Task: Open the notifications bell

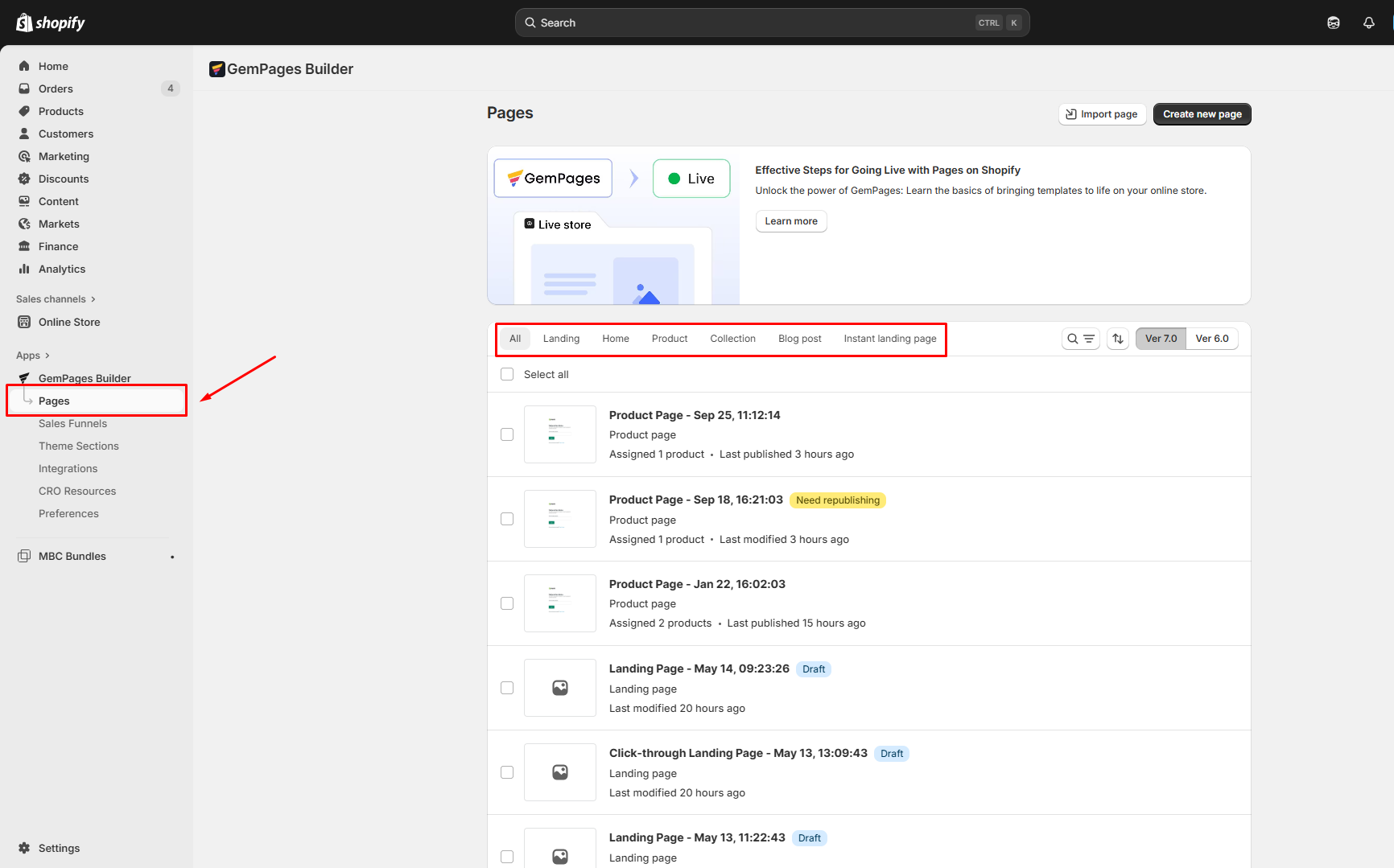Action: coord(1368,23)
